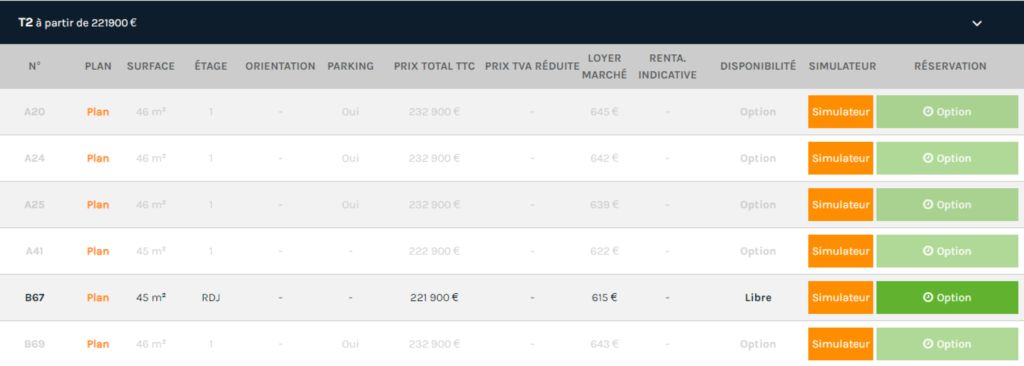This screenshot has height=366, width=1024.
Task: Launch the Simulateur for lot A41
Action: click(x=840, y=251)
